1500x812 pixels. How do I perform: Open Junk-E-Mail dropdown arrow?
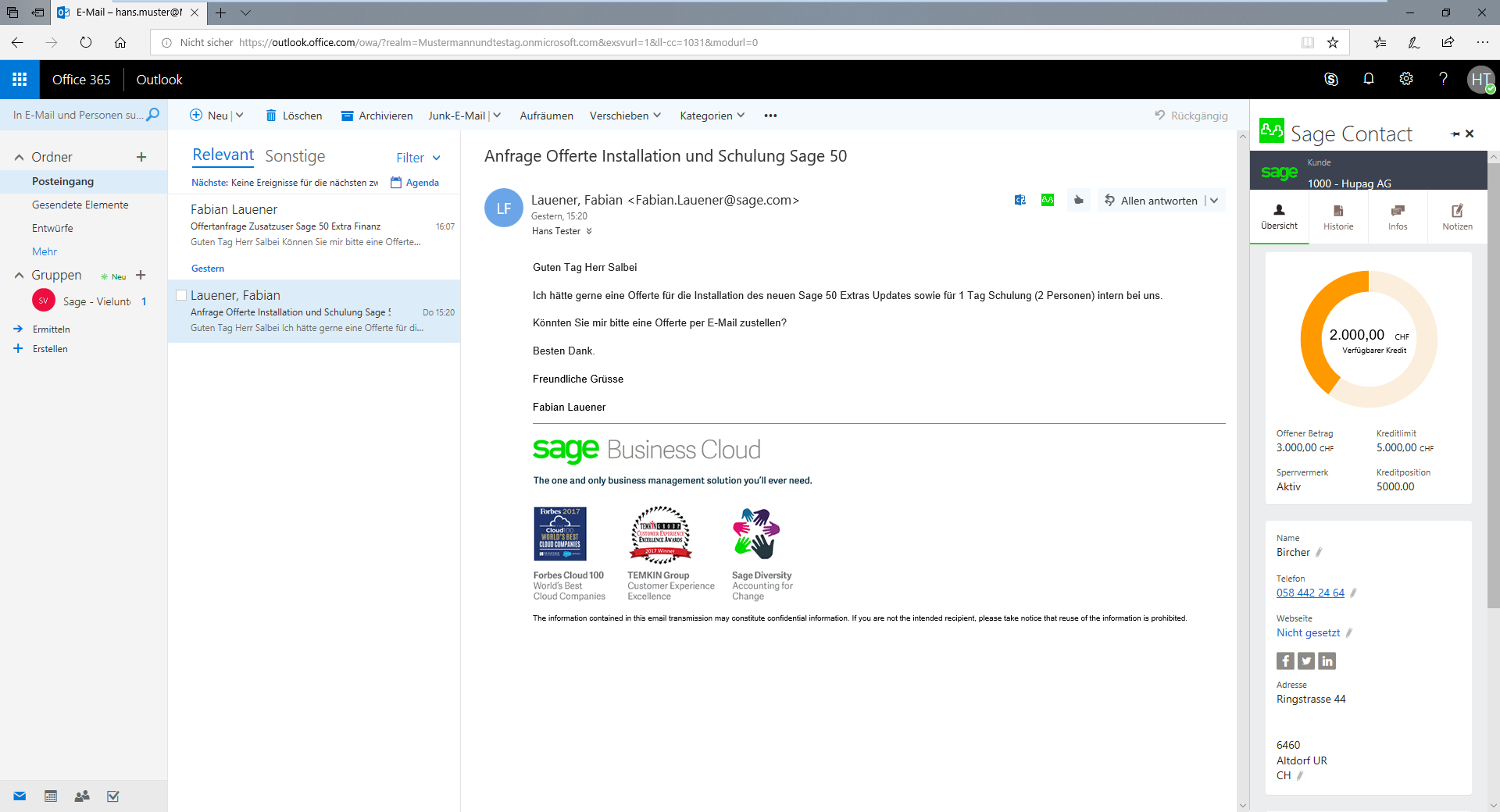[497, 116]
